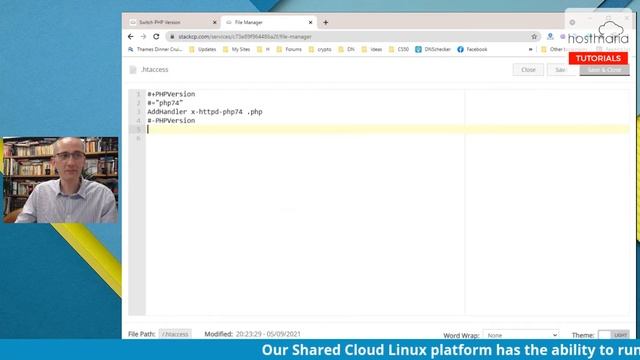Click the File Path .htaccess field
Viewport: 640px width, 360px height.
(x=175, y=334)
